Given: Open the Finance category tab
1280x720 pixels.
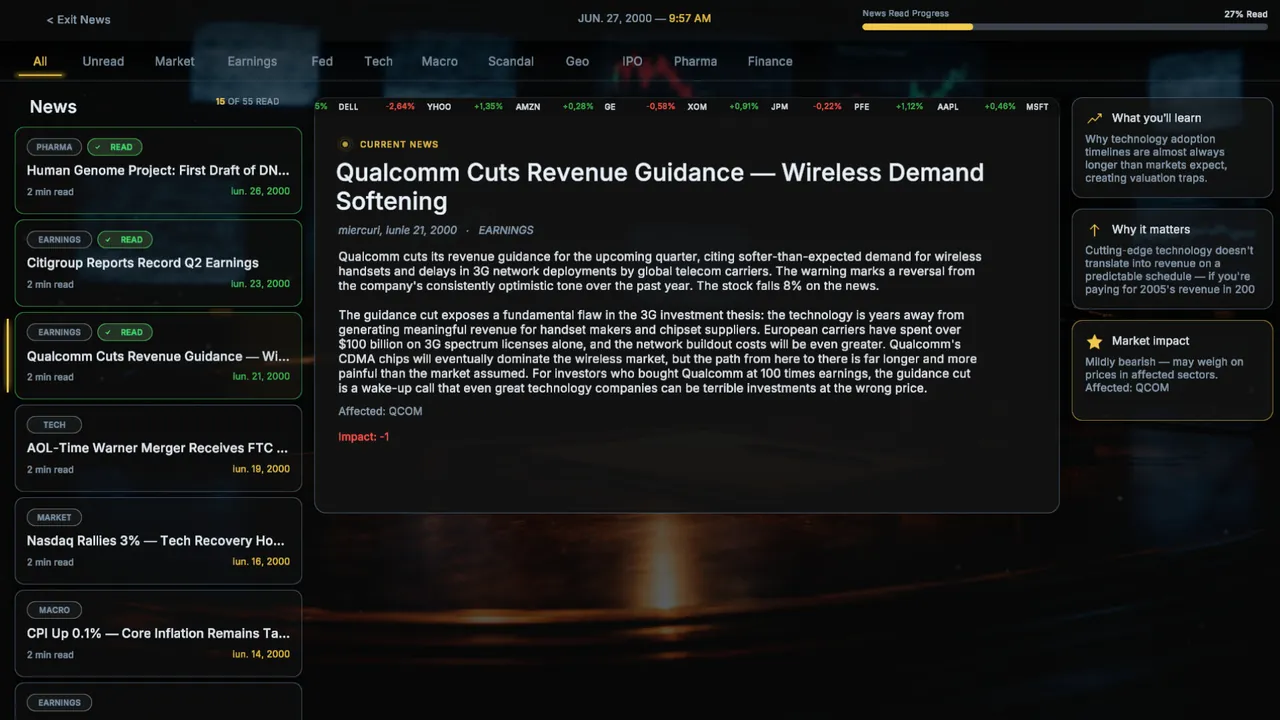Looking at the screenshot, I should point(770,61).
